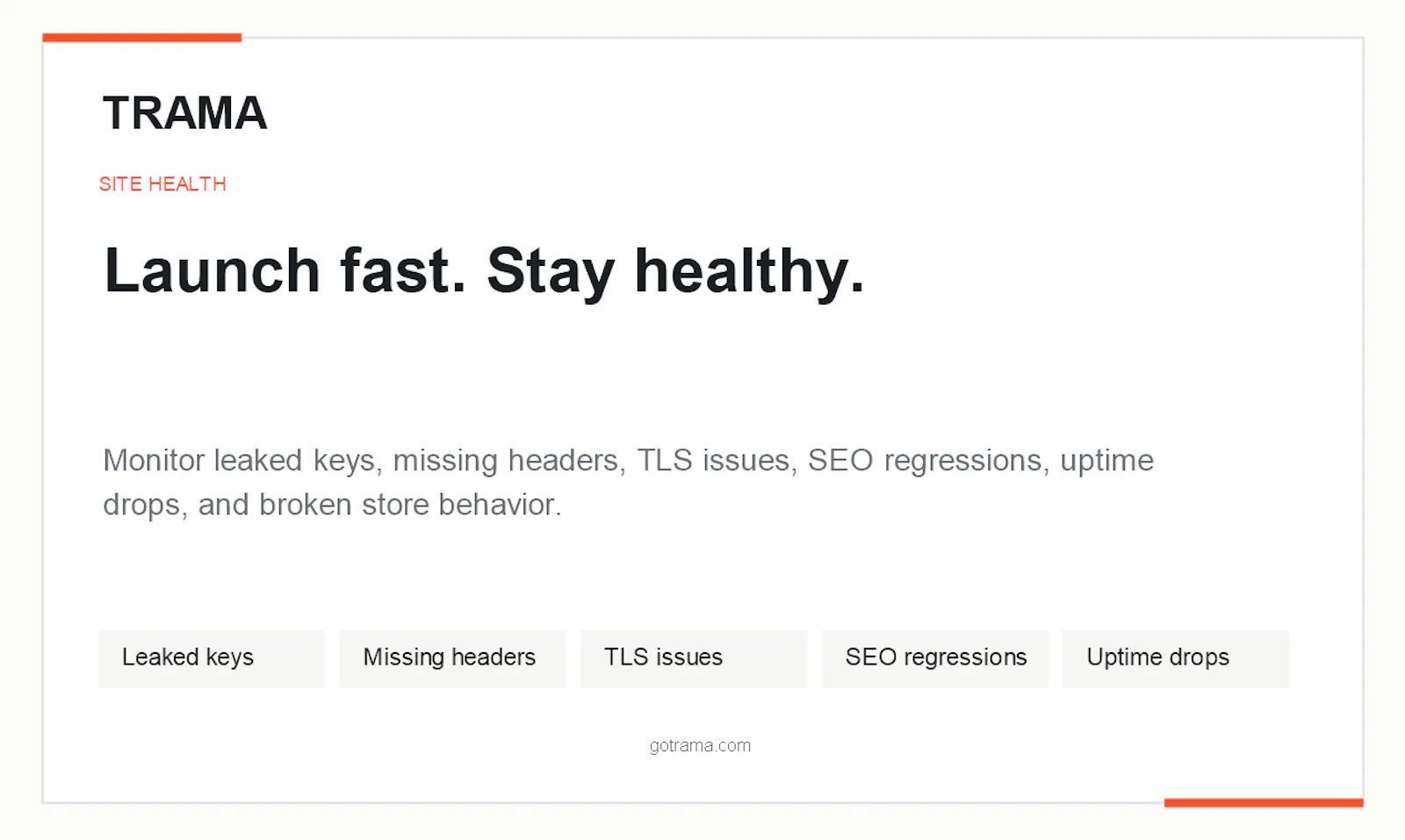Click the word 'Monitor' in the description
Viewport: 1405px width, 840px height.
tap(154, 460)
